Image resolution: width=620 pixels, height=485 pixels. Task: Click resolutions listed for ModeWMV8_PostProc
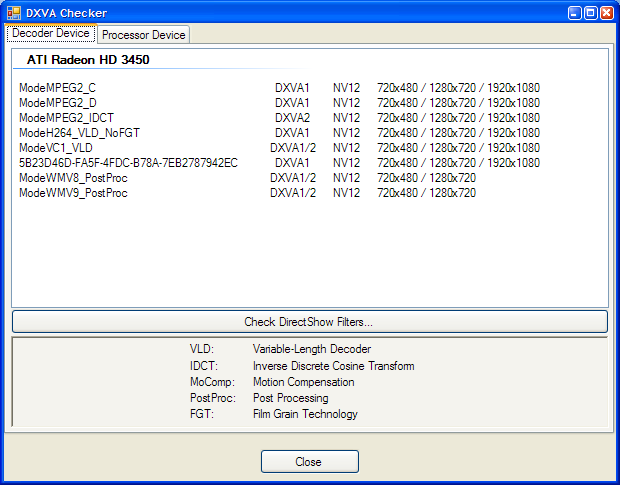426,178
